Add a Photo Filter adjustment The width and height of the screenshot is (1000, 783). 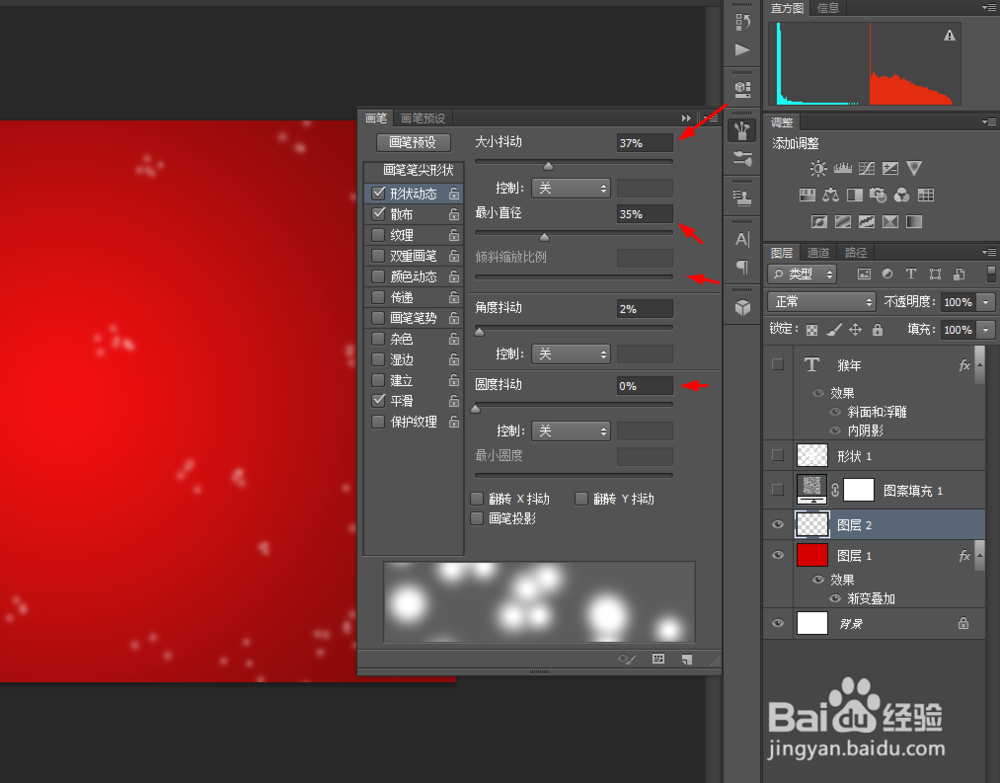[x=878, y=195]
